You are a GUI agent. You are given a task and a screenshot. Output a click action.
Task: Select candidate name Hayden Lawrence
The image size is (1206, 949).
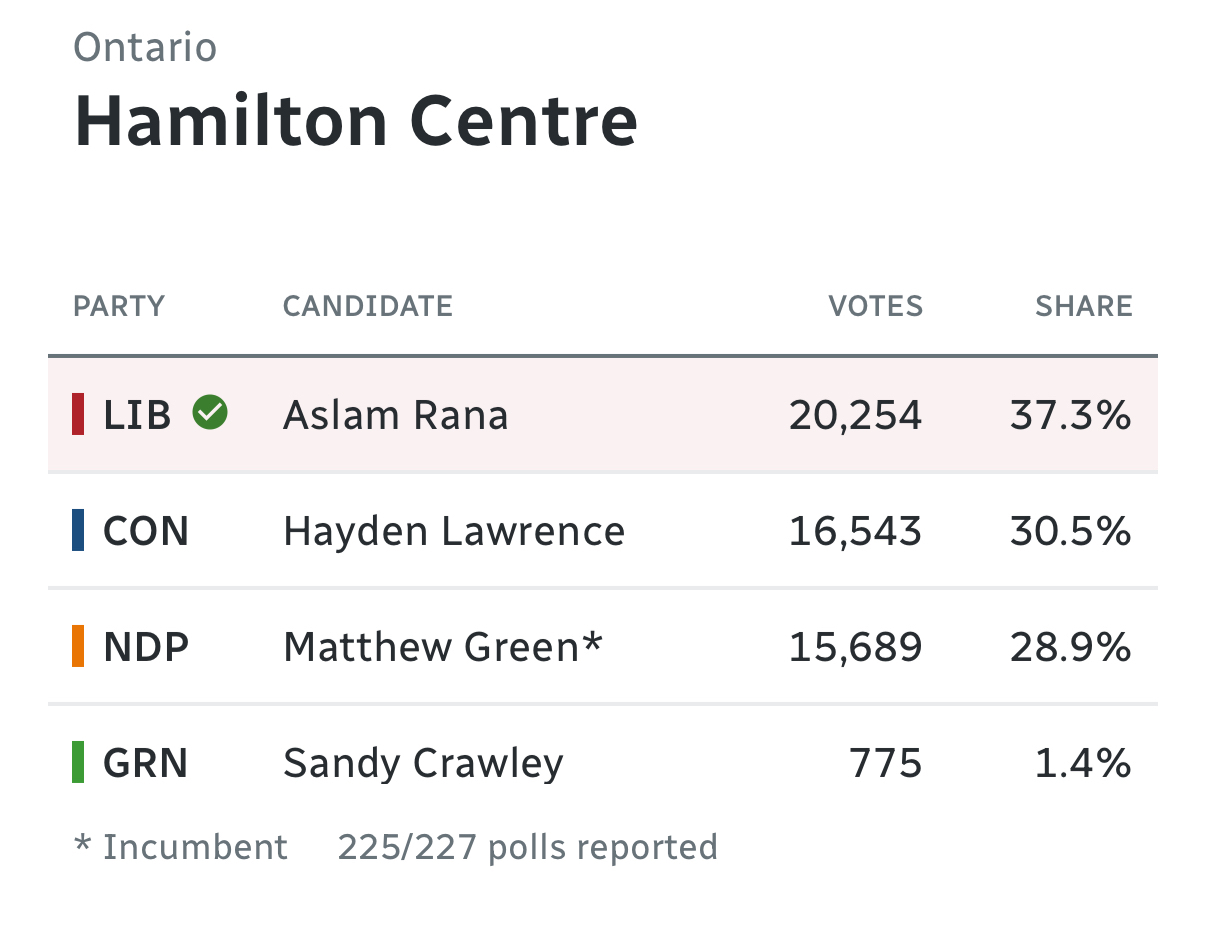[x=454, y=531]
